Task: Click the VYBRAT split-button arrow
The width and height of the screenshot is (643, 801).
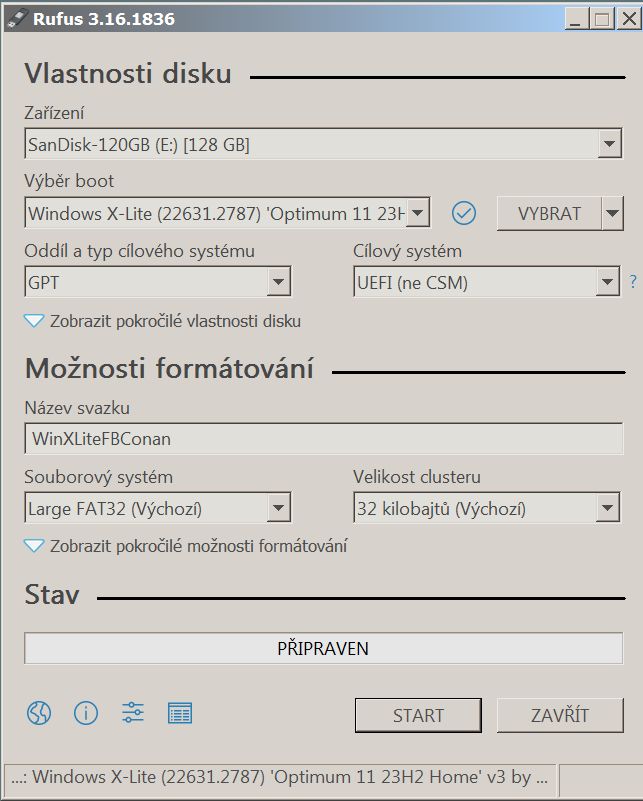Action: coord(611,213)
